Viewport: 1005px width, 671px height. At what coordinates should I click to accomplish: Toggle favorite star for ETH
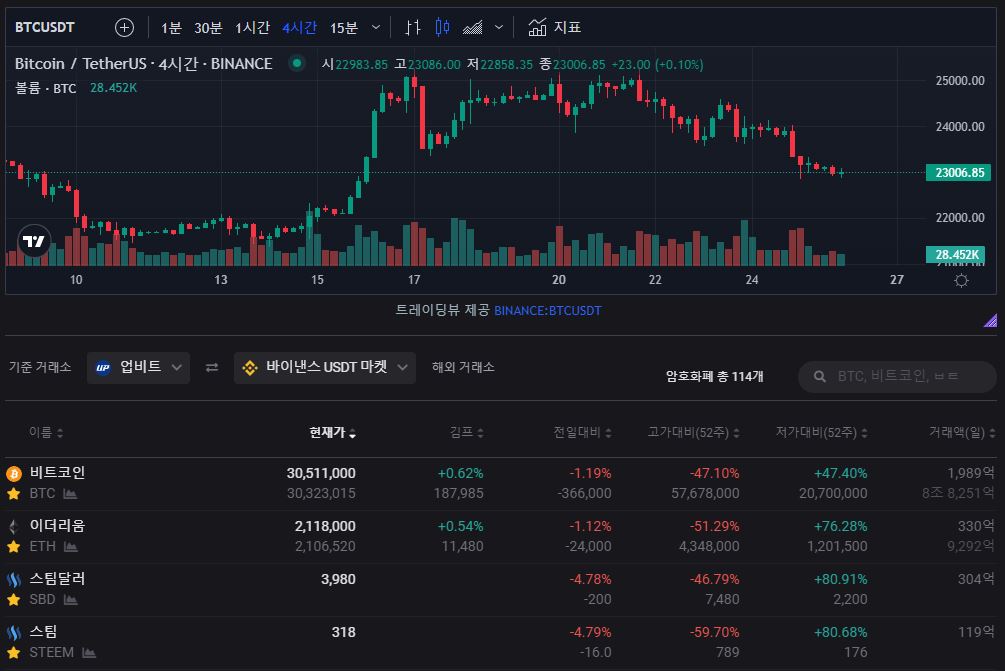pos(13,547)
